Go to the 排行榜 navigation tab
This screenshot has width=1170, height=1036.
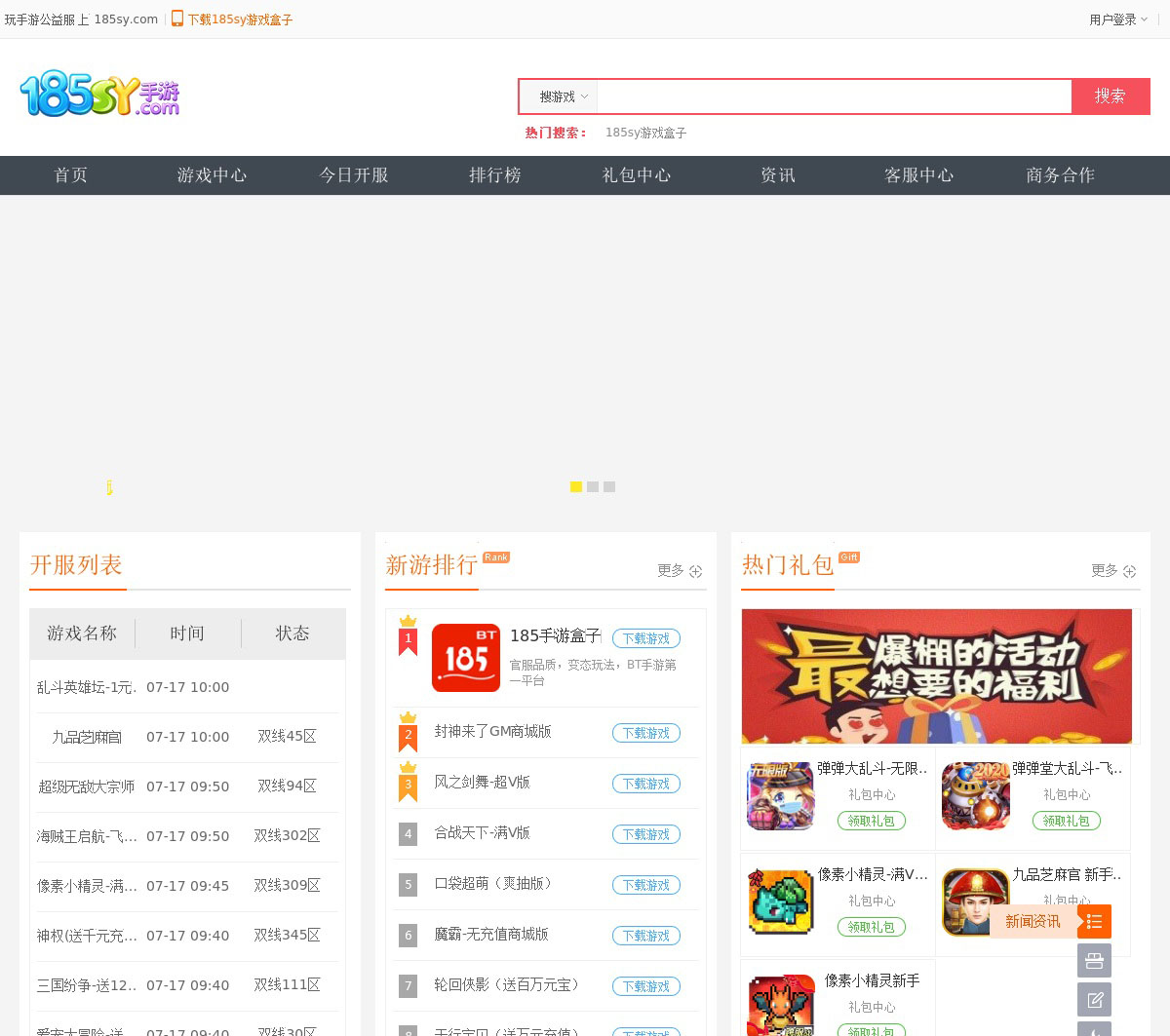pyautogui.click(x=495, y=175)
